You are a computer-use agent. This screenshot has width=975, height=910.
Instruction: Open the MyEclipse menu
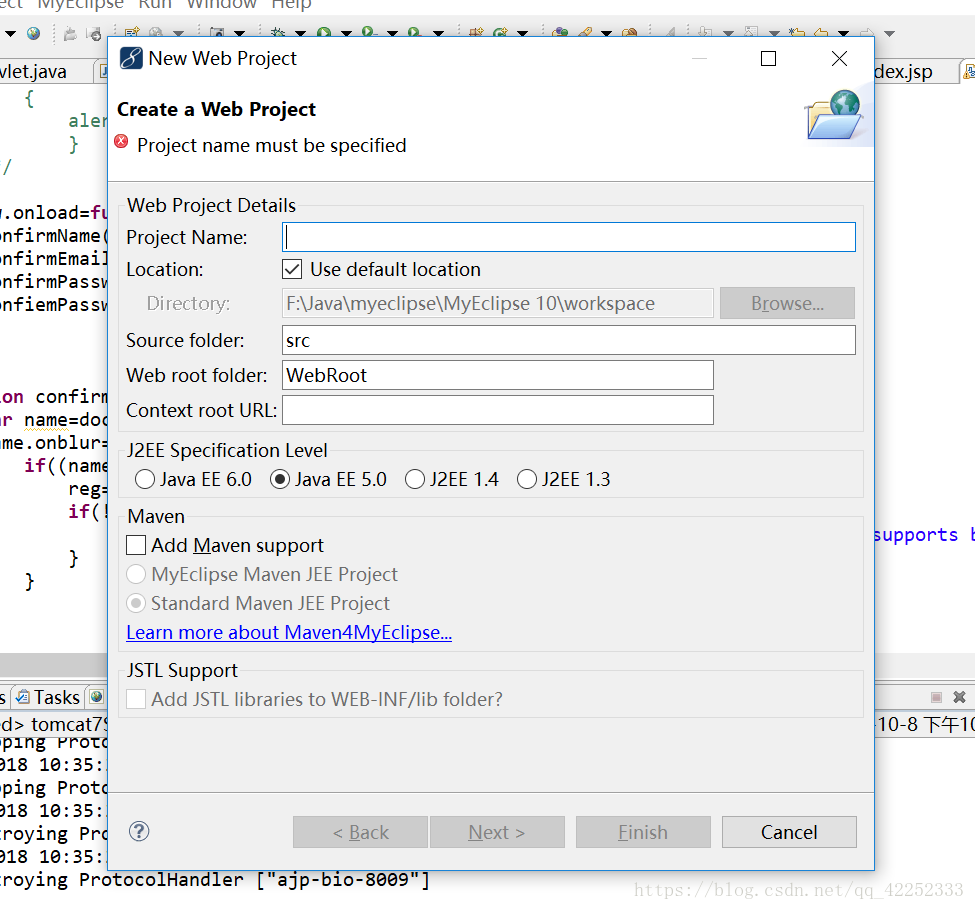[x=81, y=4]
